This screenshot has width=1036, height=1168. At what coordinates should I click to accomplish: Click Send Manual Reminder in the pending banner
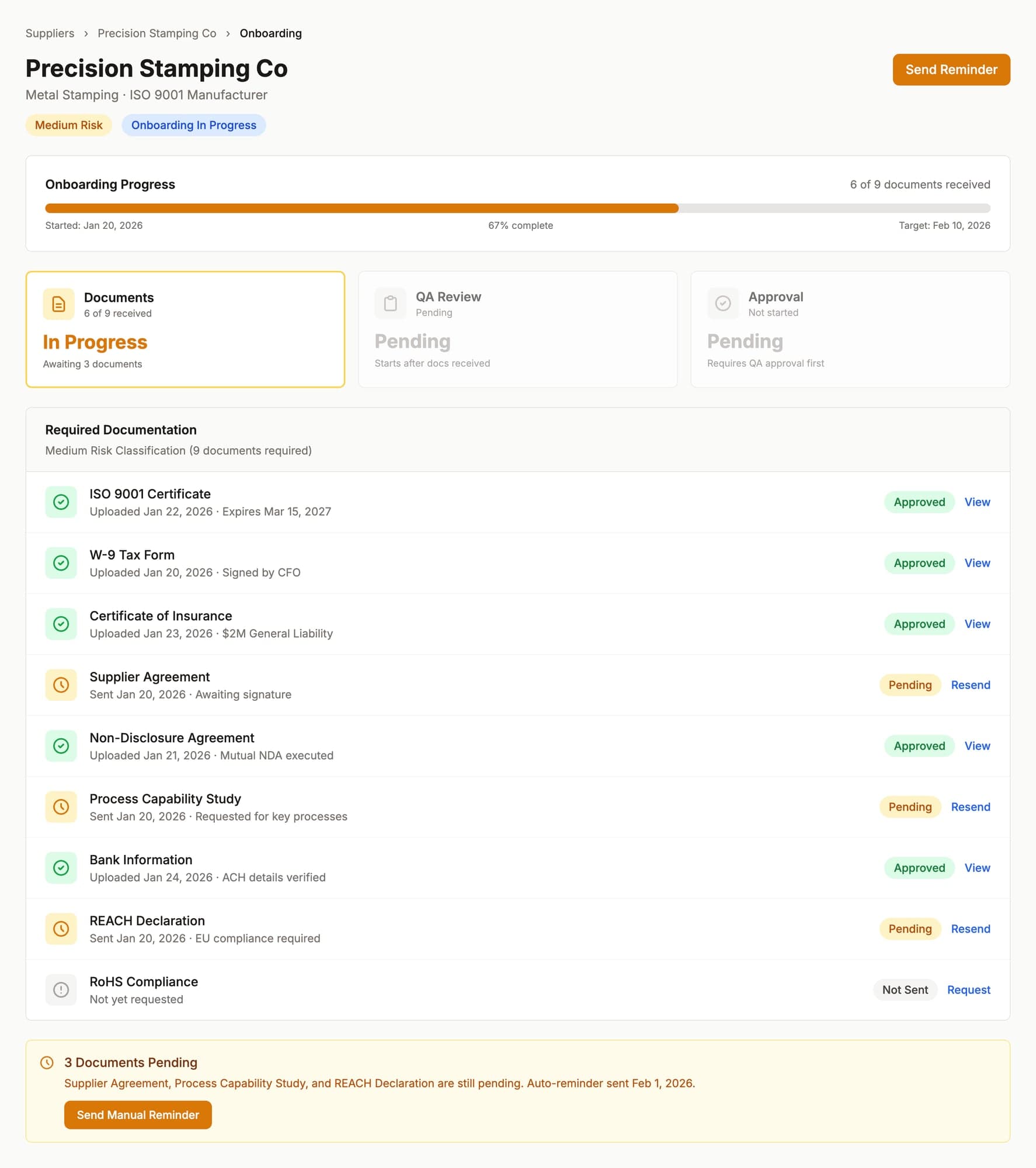(x=138, y=1115)
